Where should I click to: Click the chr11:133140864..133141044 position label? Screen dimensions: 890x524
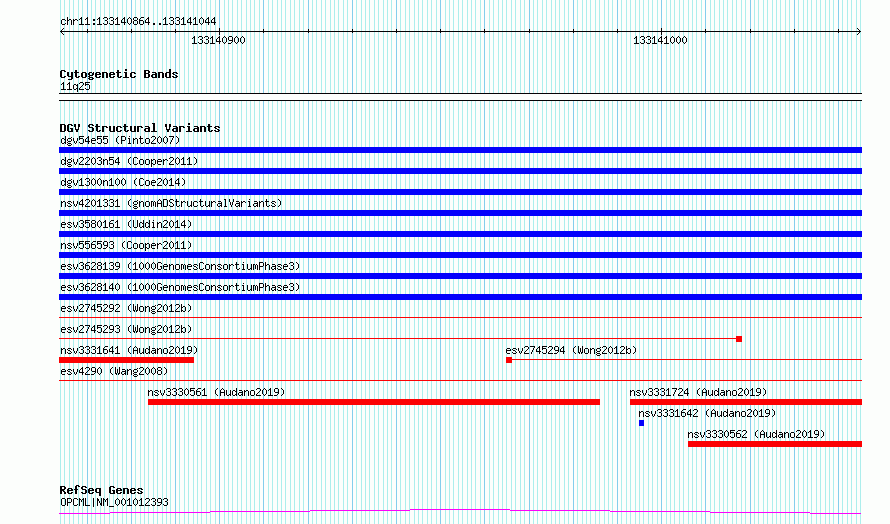pos(138,22)
